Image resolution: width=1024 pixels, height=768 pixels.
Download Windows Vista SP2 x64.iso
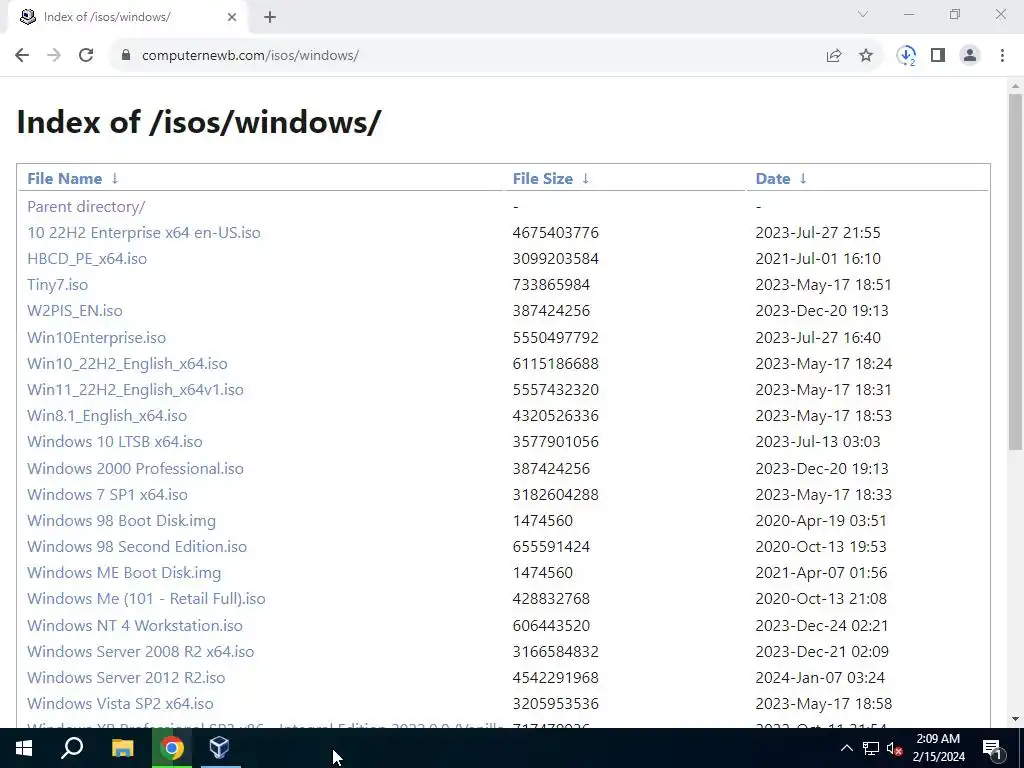(x=120, y=704)
